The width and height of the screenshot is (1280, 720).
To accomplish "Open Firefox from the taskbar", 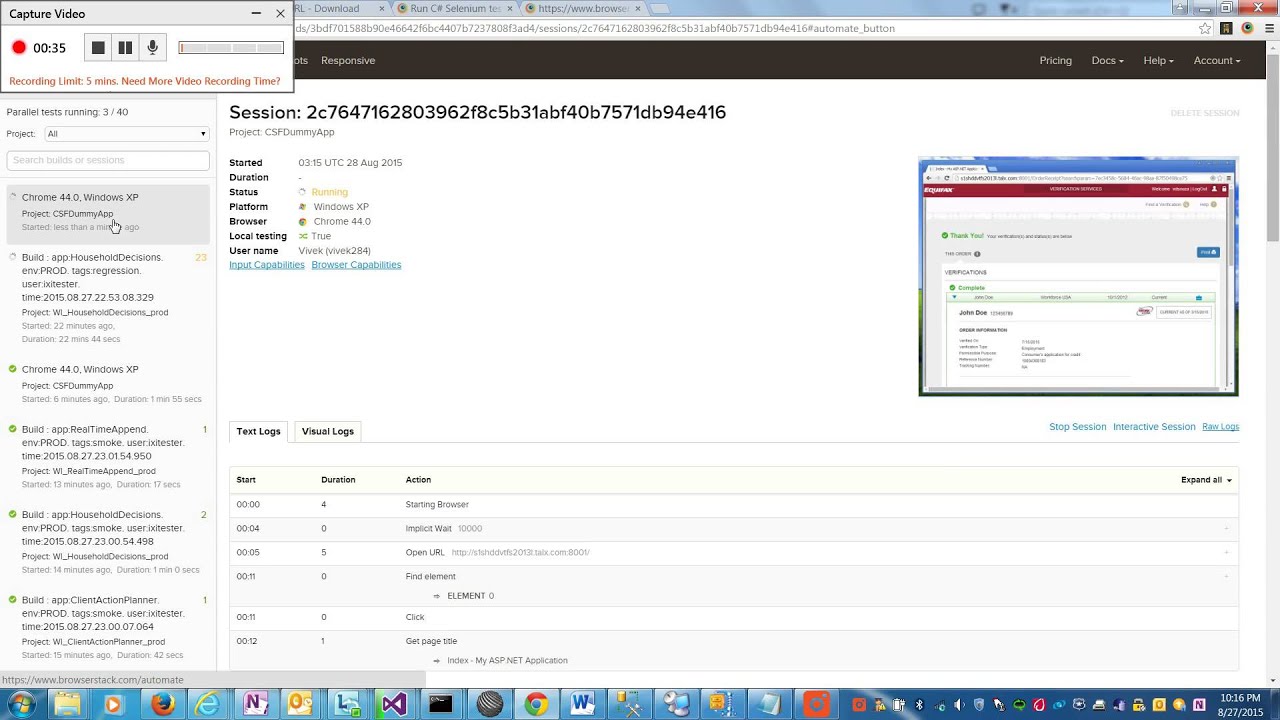I will tap(162, 704).
